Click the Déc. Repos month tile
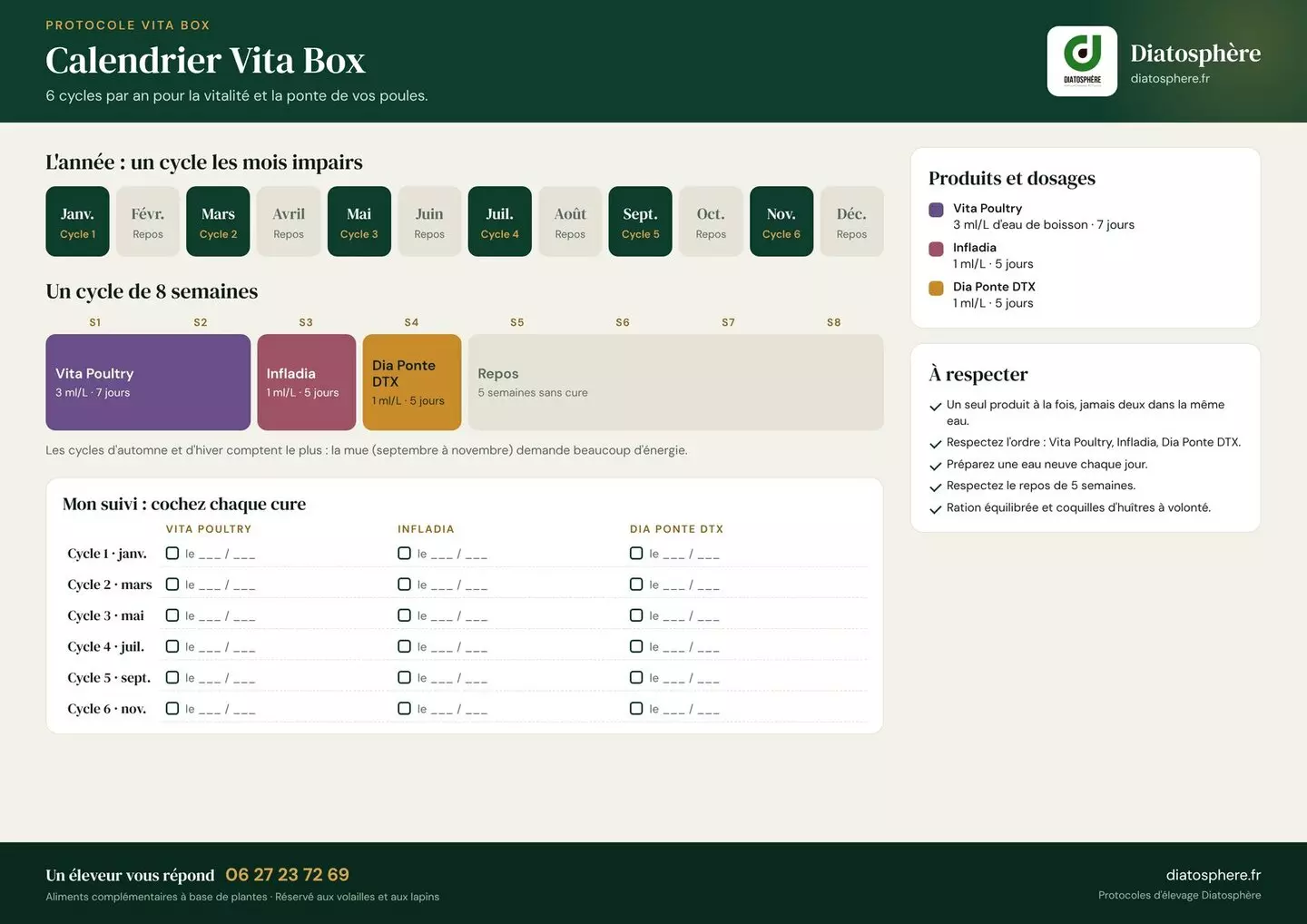The image size is (1307, 924). coord(851,221)
